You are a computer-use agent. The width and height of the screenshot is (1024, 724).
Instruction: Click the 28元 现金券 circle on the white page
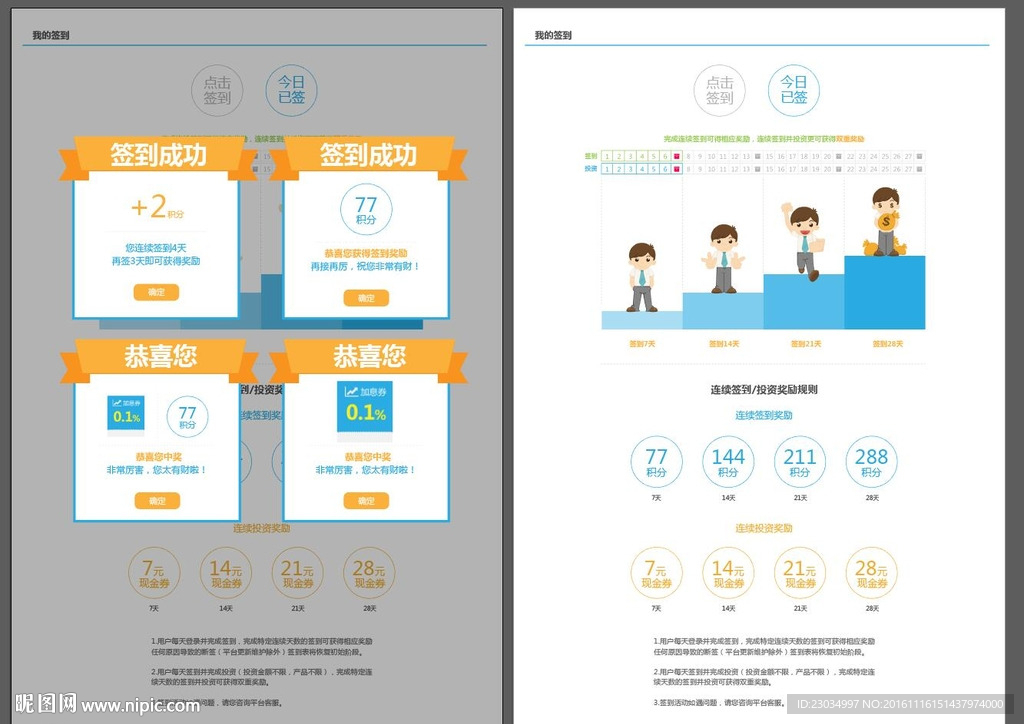871,573
